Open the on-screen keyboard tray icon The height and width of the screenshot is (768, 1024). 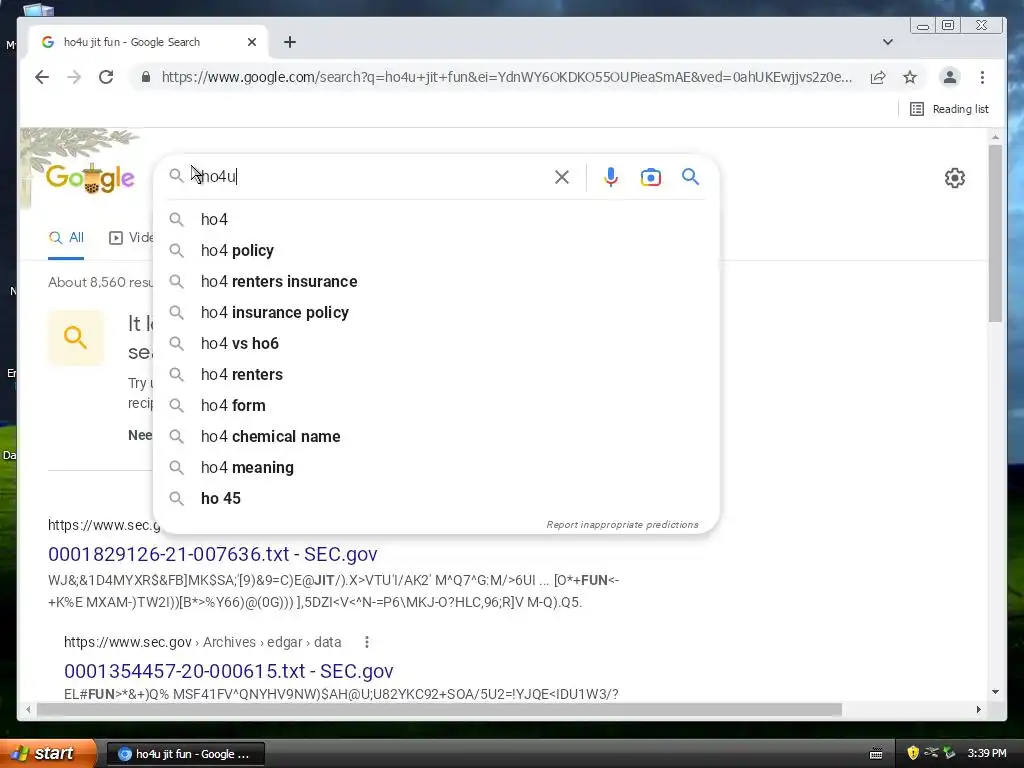pos(876,754)
